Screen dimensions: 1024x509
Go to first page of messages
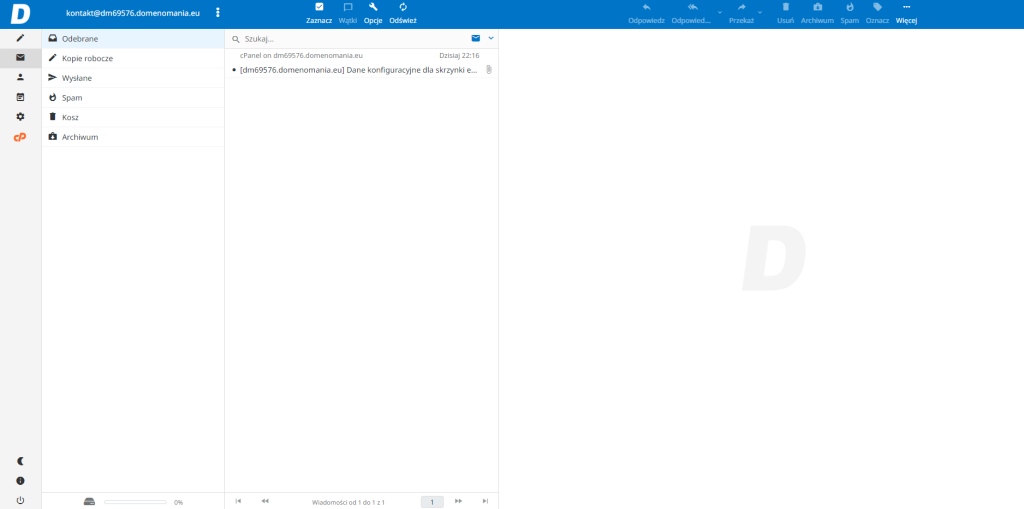[238, 501]
